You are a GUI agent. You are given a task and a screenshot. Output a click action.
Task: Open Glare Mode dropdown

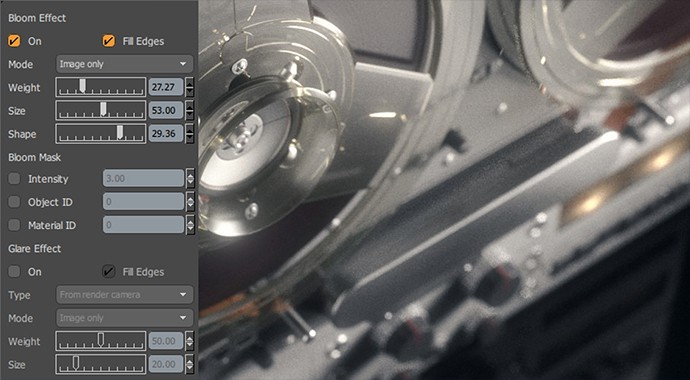click(x=125, y=318)
